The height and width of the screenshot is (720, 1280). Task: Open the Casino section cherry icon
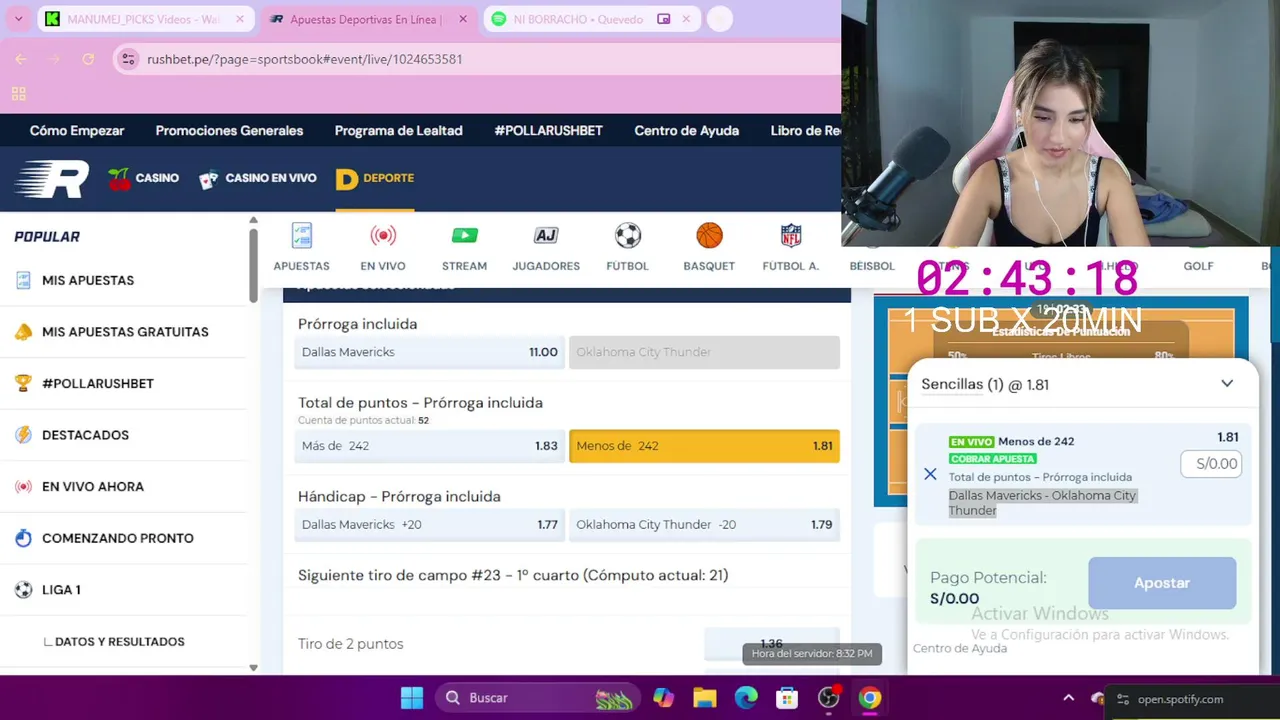(120, 179)
